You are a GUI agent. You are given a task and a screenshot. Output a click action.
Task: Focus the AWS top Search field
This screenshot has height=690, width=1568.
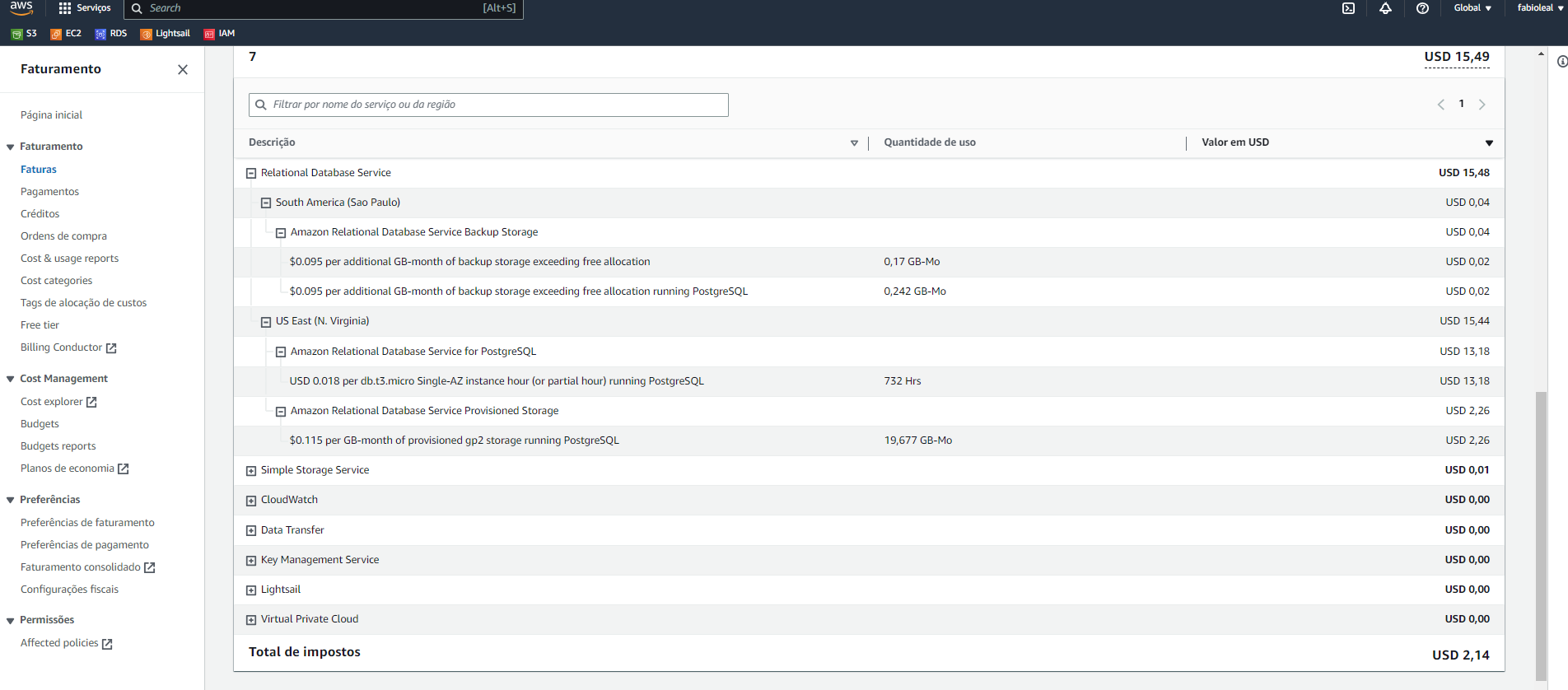pos(323,8)
